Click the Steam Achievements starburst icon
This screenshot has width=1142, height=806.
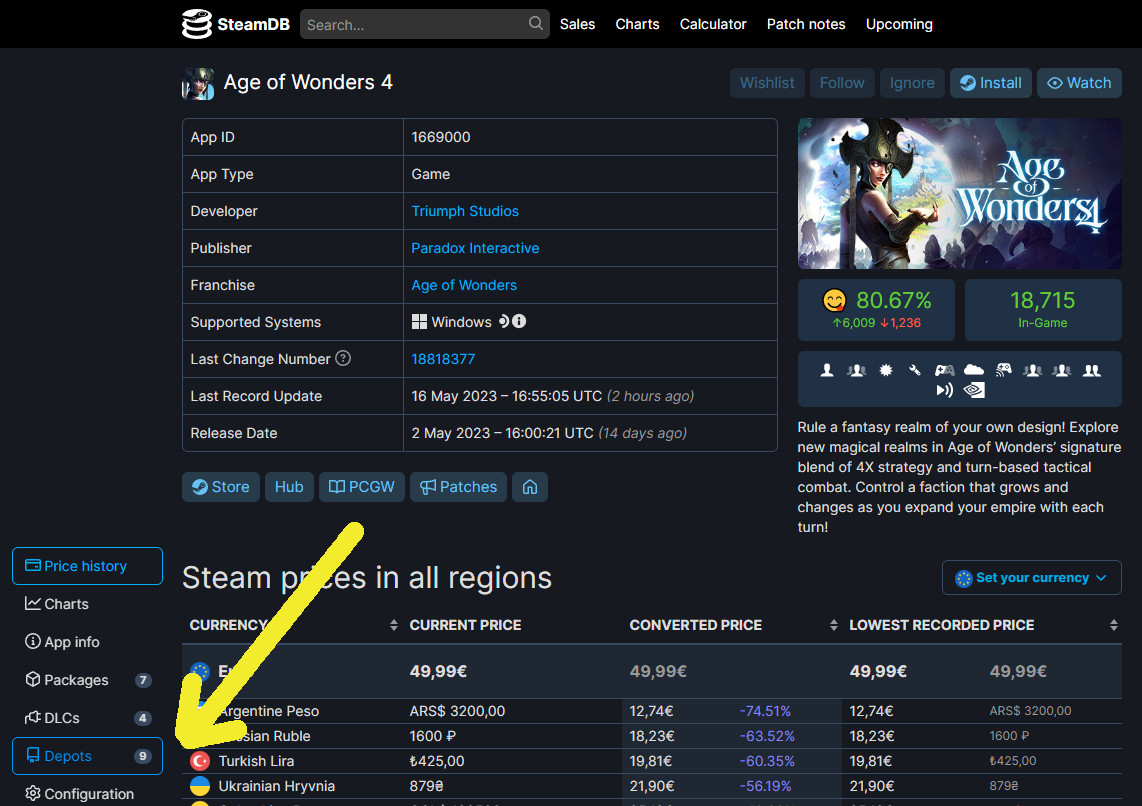click(886, 371)
